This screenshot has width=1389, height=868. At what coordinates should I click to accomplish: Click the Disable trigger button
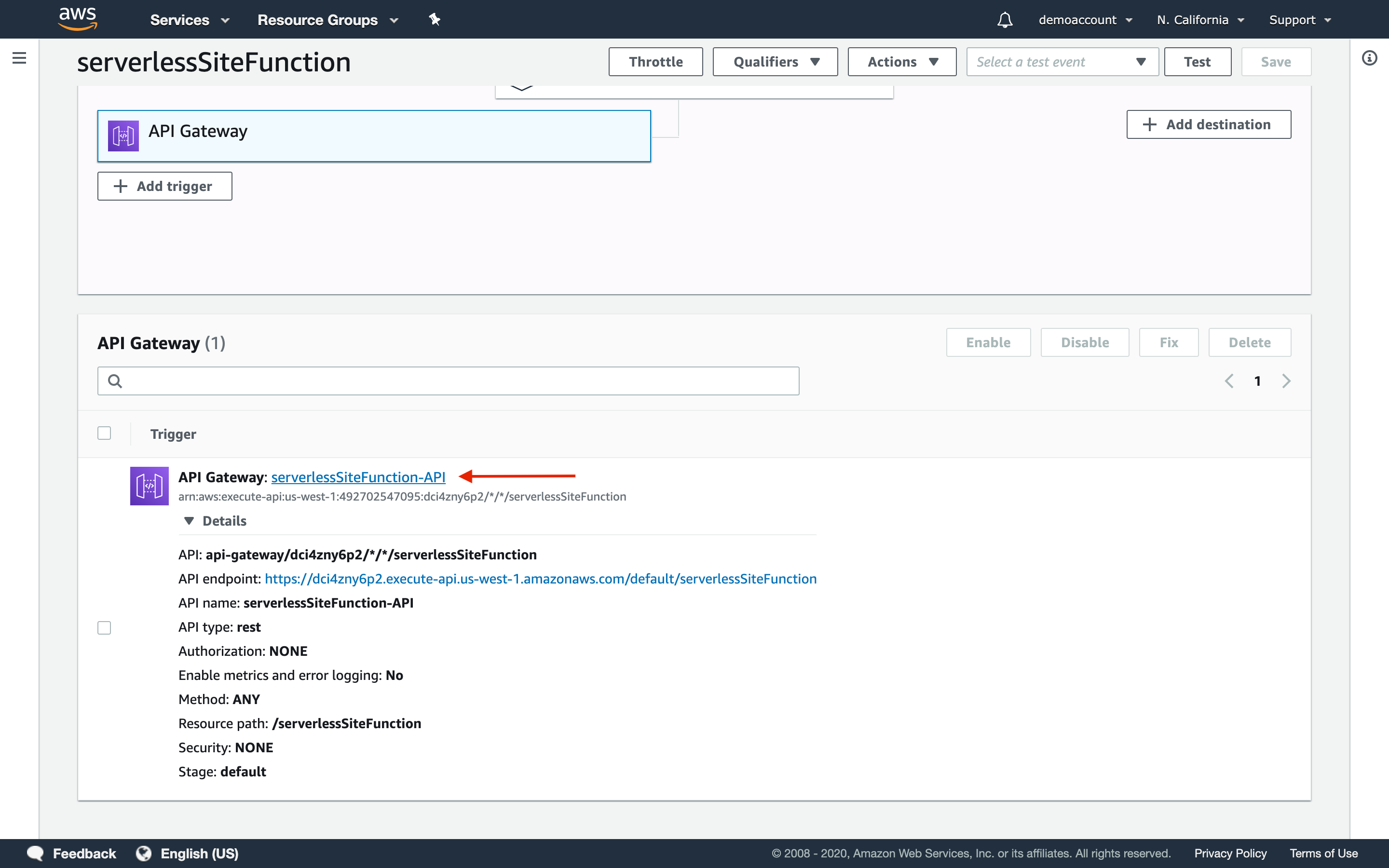[x=1085, y=342]
